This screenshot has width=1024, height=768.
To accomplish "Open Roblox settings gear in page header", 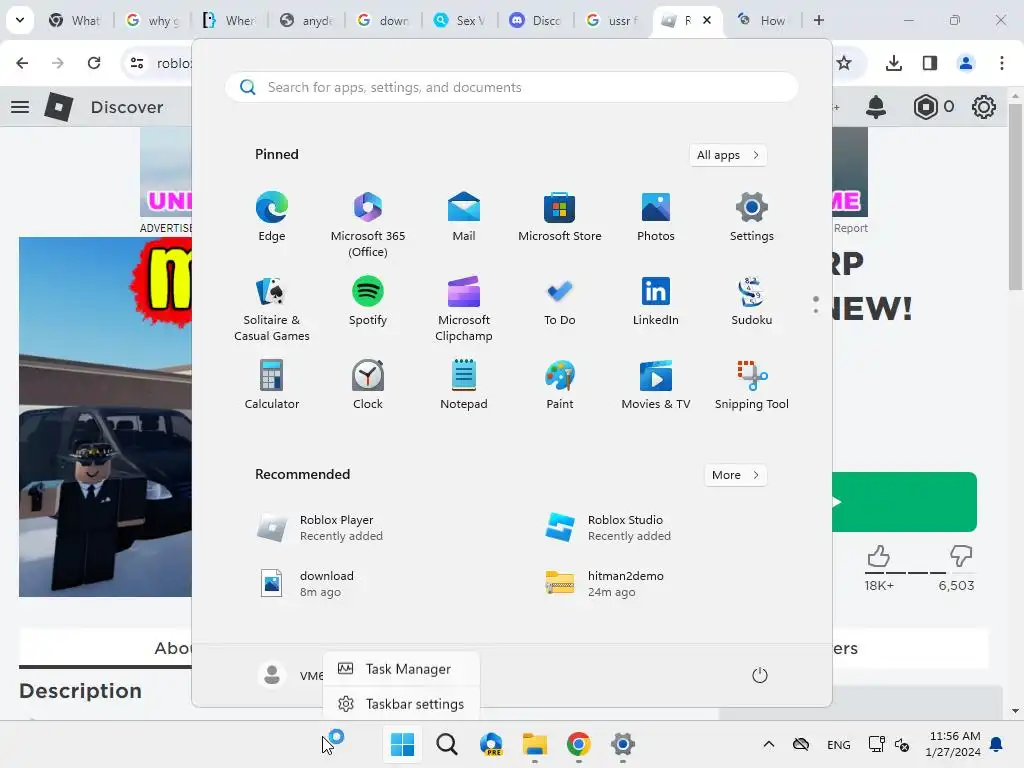I will (984, 107).
